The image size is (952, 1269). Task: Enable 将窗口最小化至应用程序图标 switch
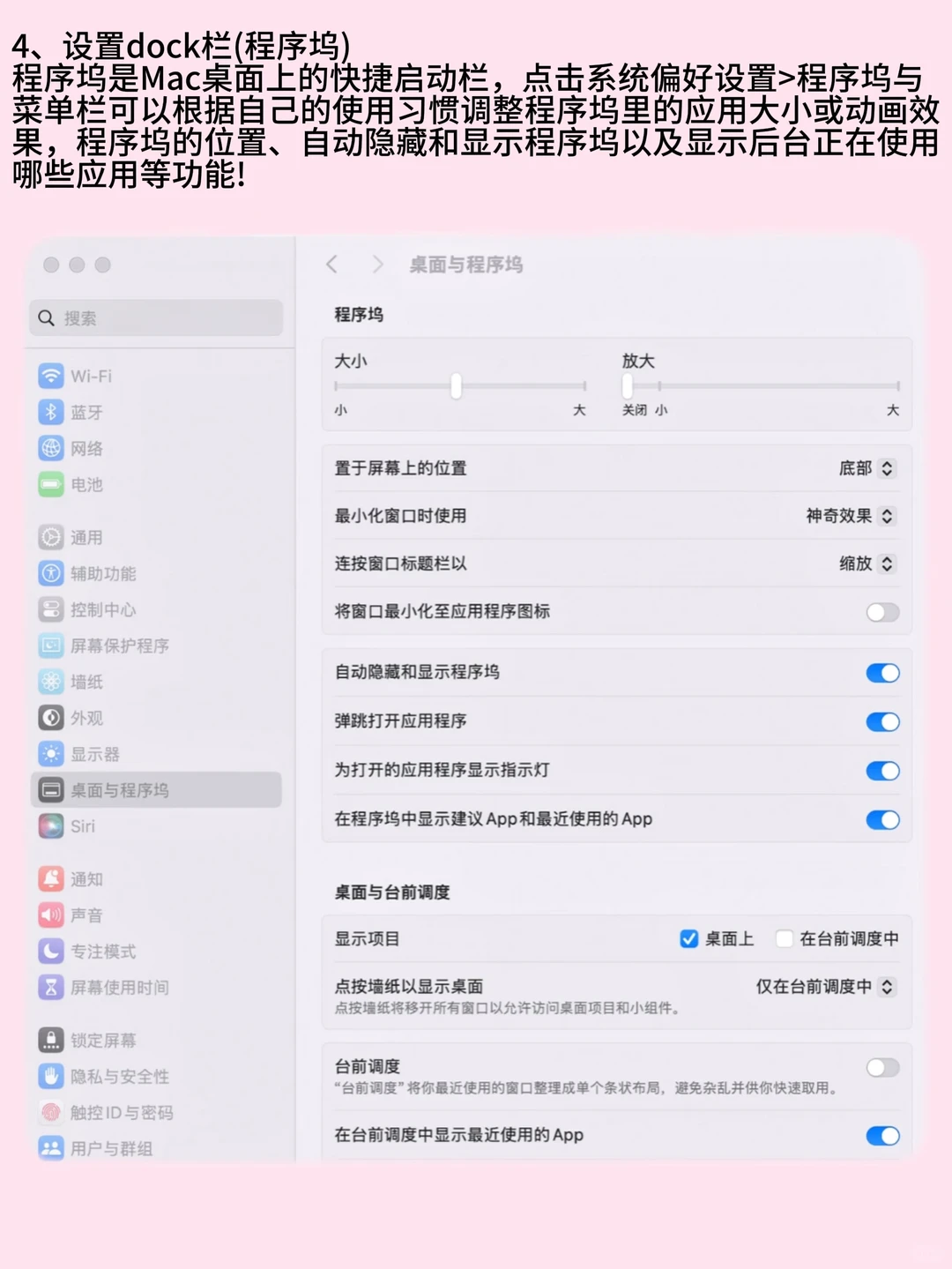881,611
